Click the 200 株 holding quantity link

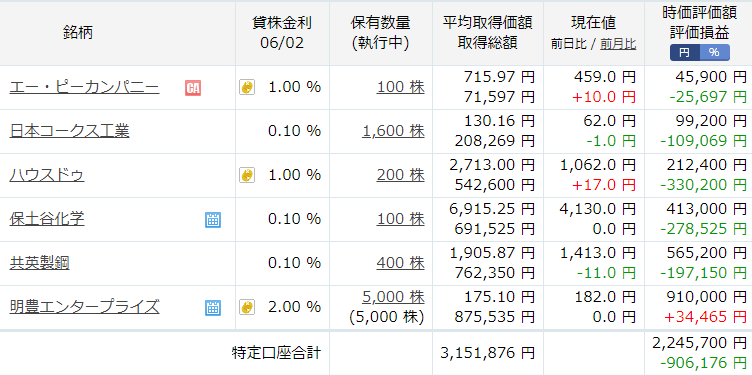tap(400, 176)
